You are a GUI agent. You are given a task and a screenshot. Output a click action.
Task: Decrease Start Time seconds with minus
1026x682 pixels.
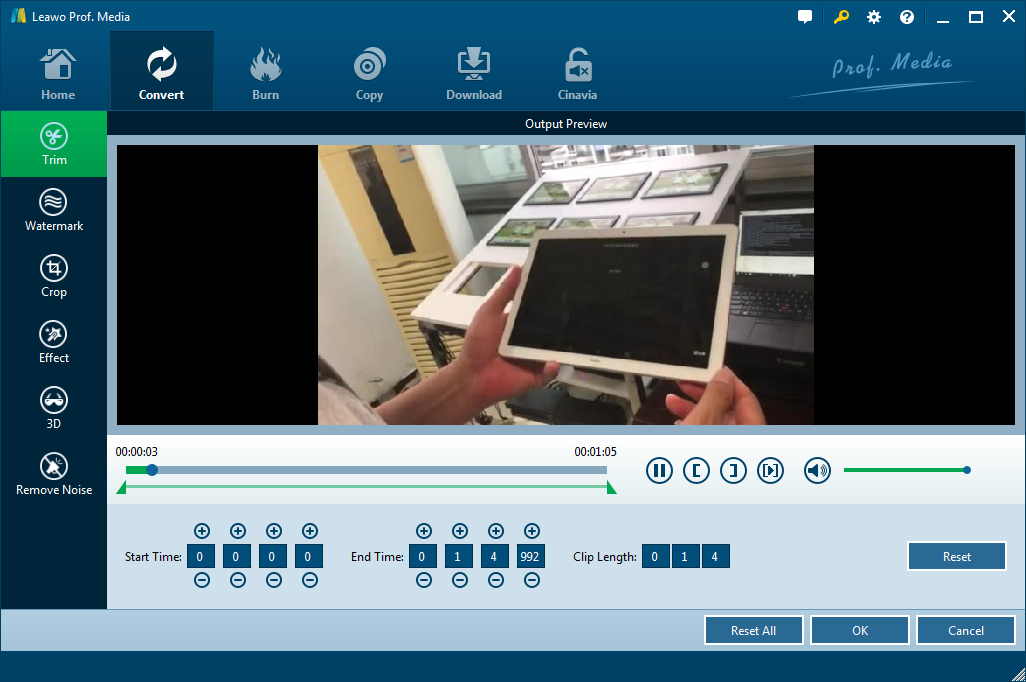(x=274, y=580)
